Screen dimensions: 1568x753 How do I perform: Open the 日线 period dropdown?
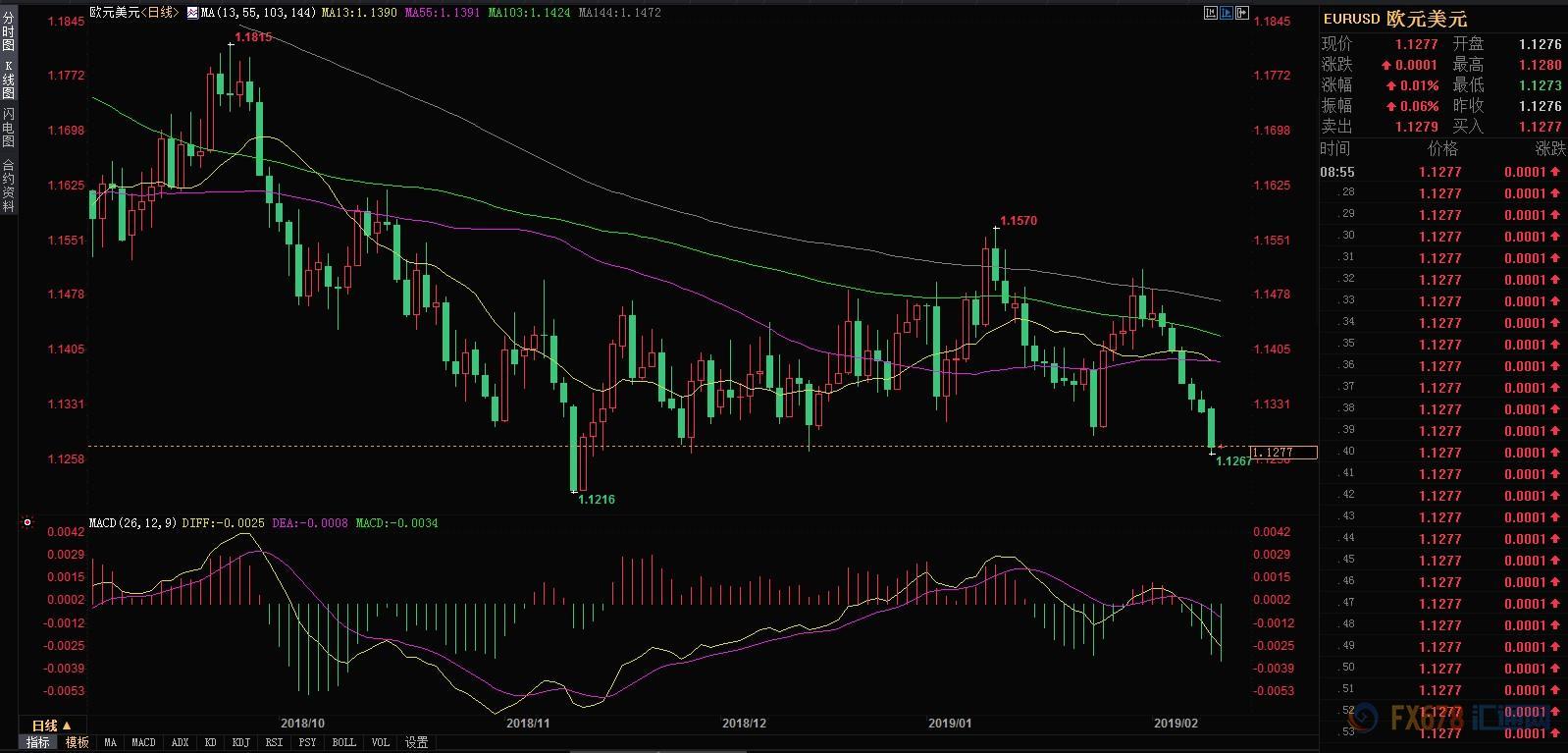[x=51, y=726]
